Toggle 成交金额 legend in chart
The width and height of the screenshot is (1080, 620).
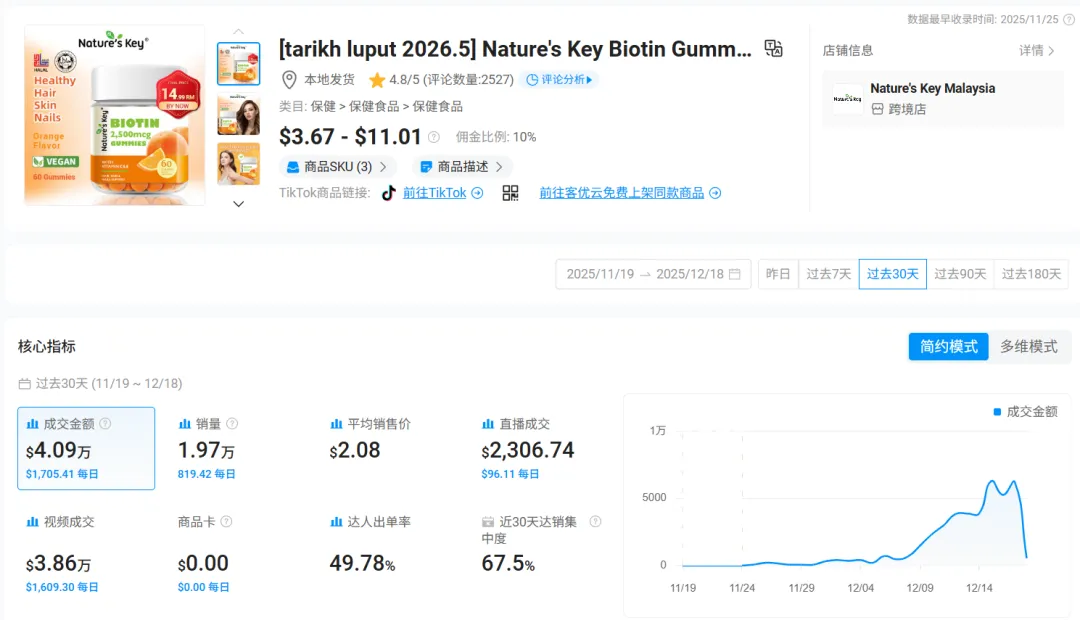1024,411
